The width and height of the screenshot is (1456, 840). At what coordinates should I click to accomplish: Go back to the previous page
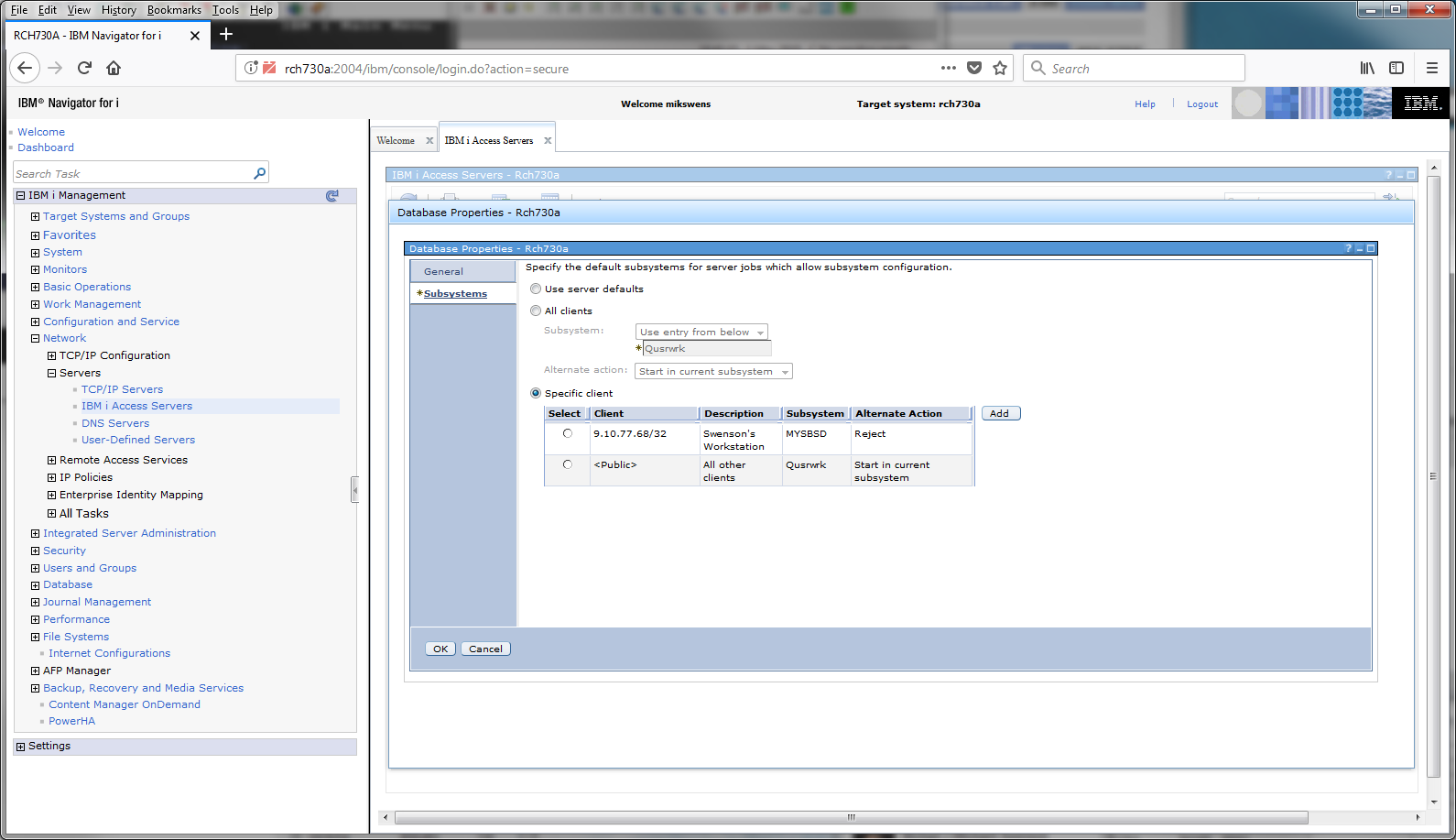(25, 68)
